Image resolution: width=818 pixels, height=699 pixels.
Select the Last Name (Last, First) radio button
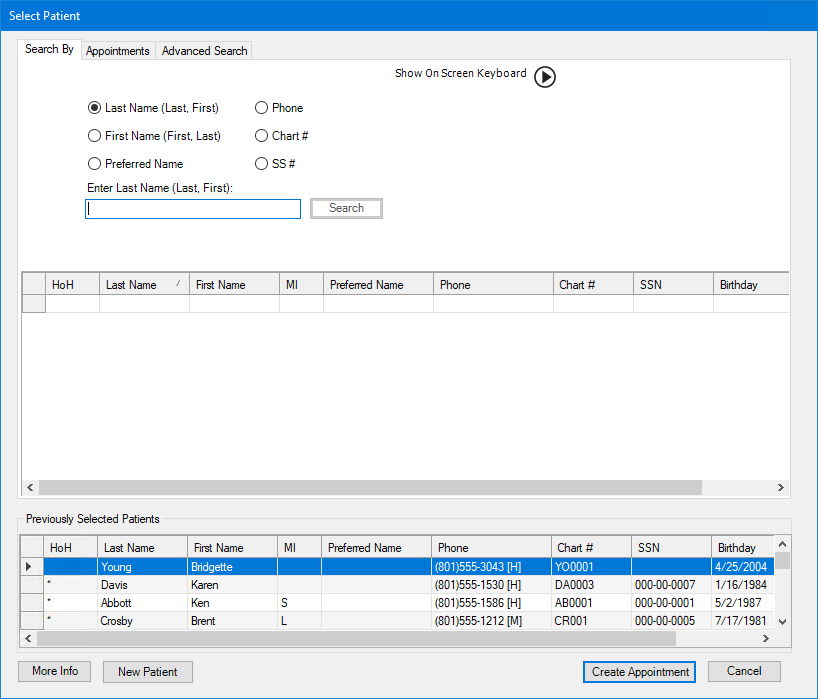click(x=94, y=108)
